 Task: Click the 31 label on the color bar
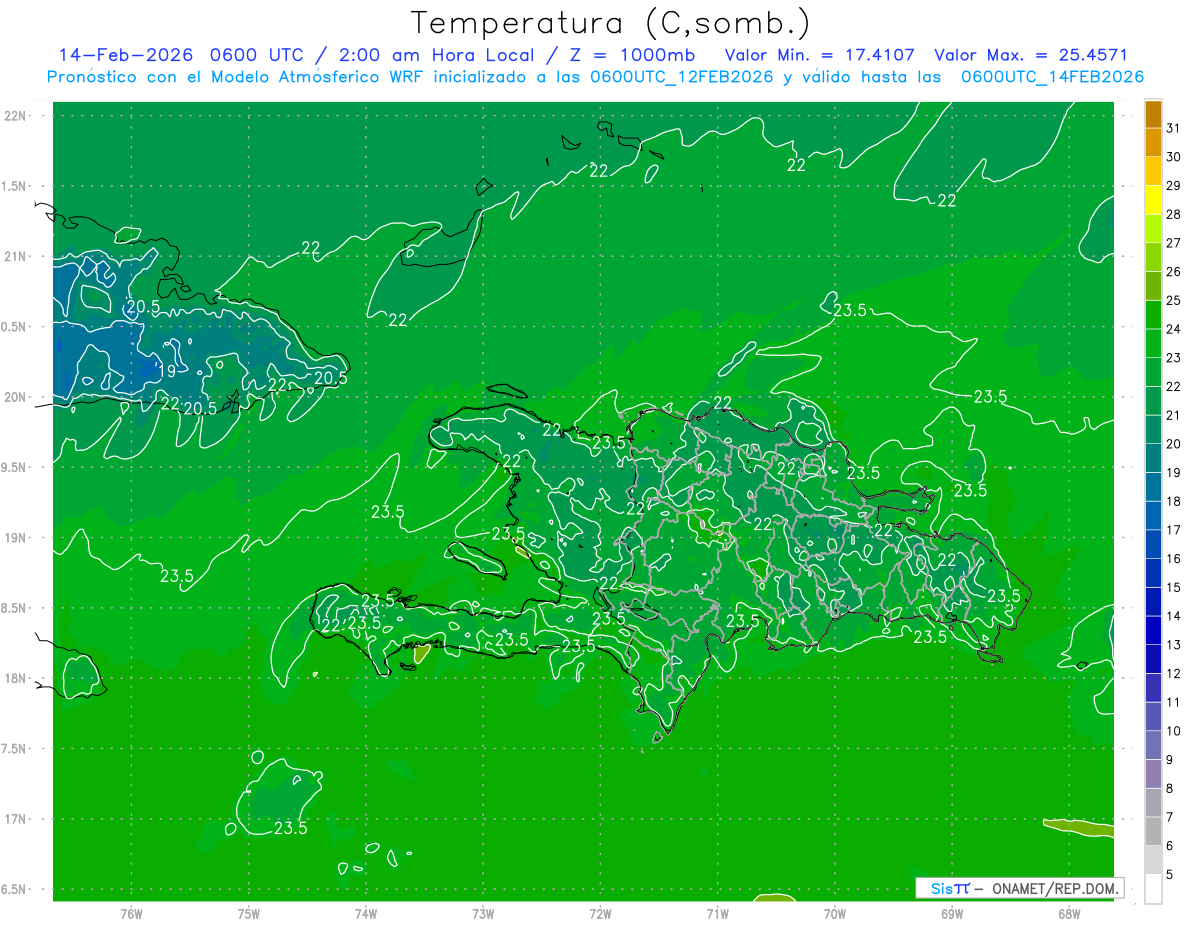(1174, 128)
